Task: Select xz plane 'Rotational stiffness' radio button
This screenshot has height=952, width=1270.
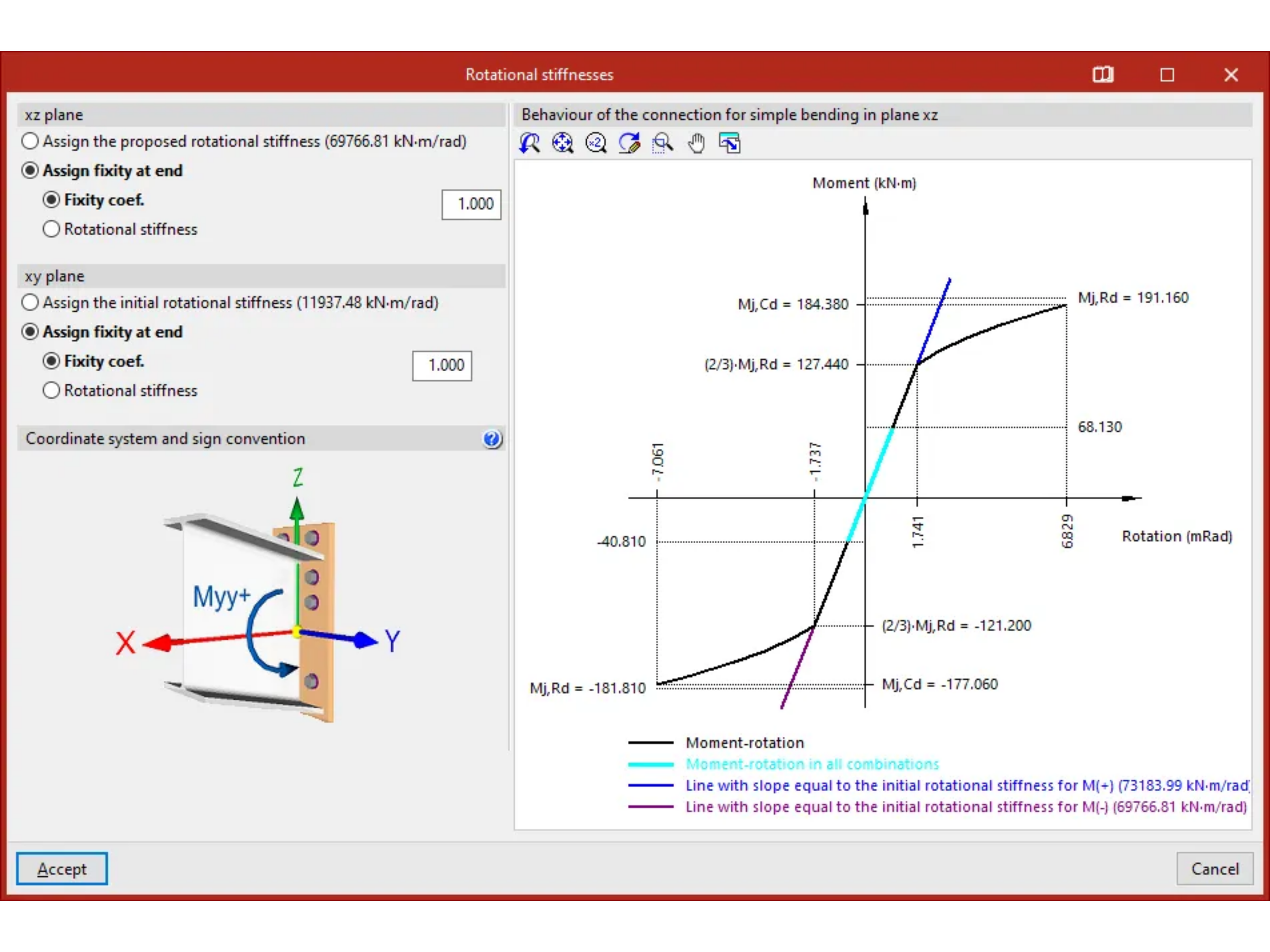Action: pos(51,229)
